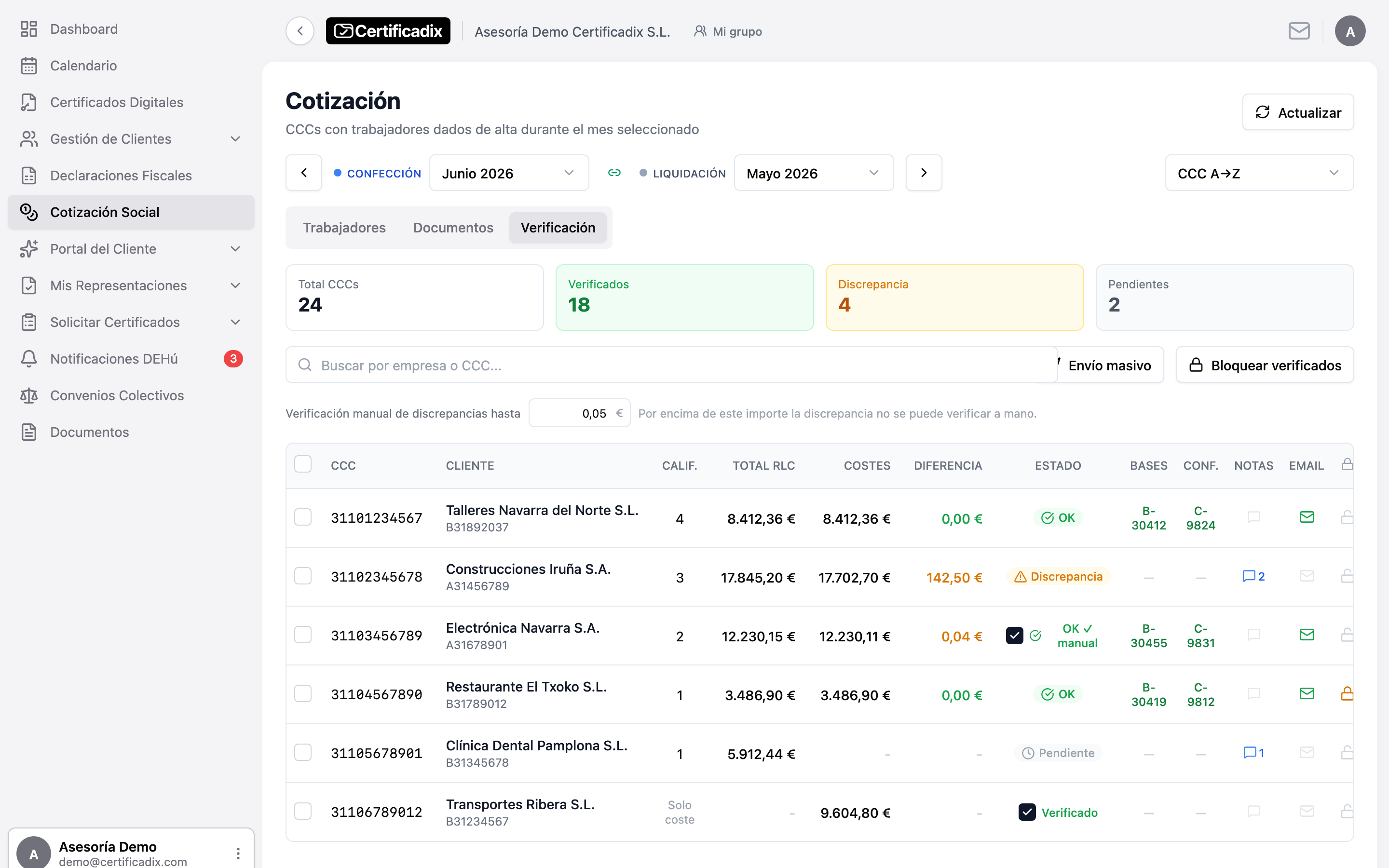Click the search by empresa or CCC field
The width and height of the screenshot is (1389, 868).
(x=671, y=365)
